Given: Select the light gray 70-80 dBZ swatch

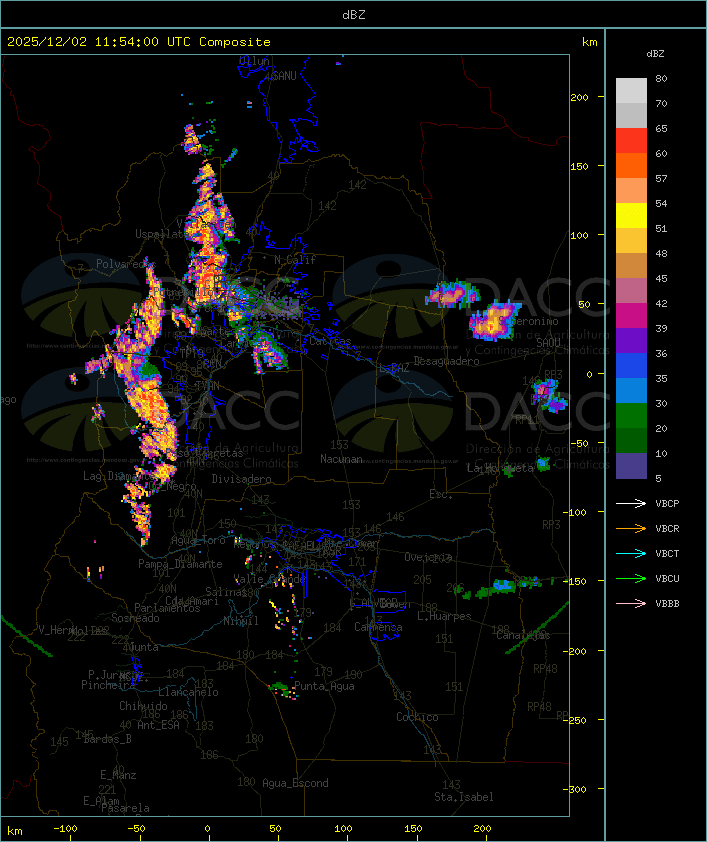Looking at the screenshot, I should point(631,90).
